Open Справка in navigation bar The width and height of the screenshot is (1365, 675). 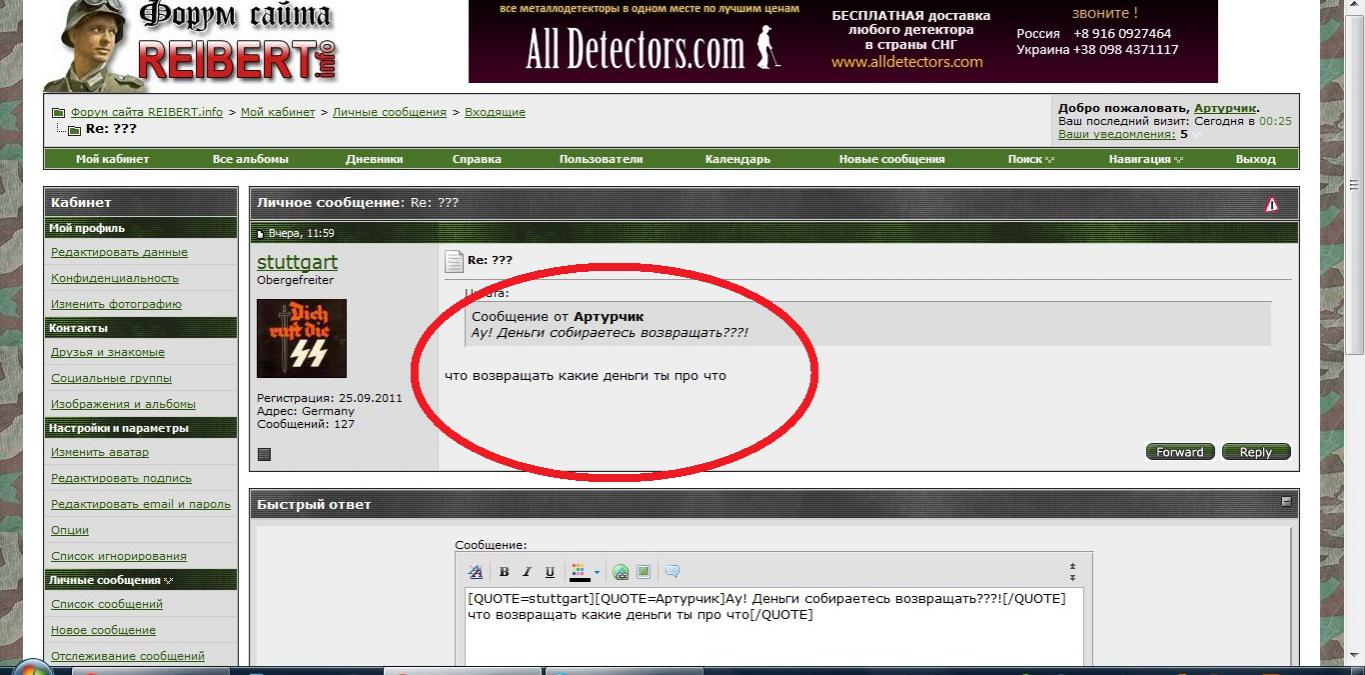[477, 159]
